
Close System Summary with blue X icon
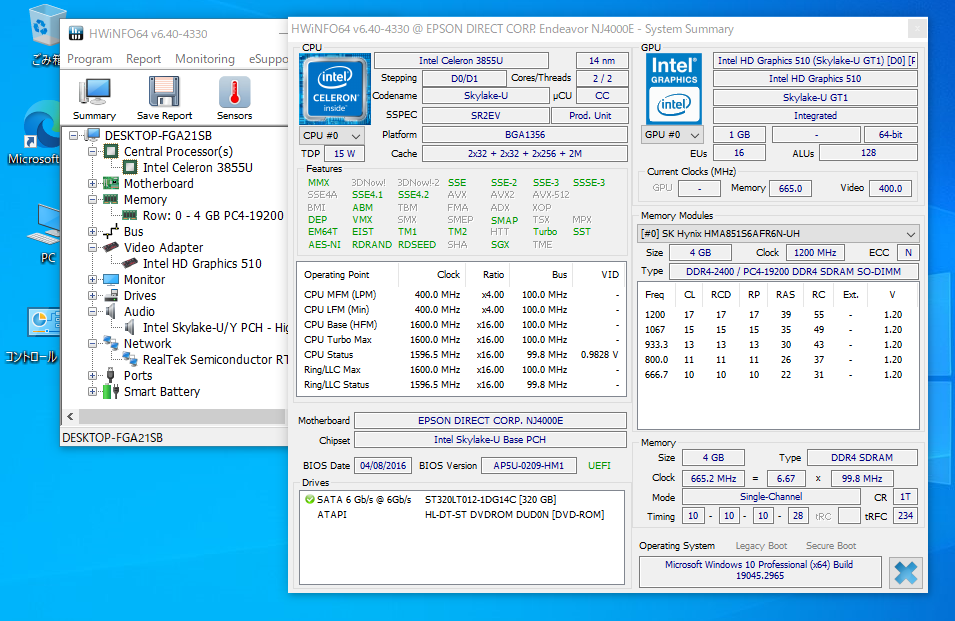click(906, 573)
